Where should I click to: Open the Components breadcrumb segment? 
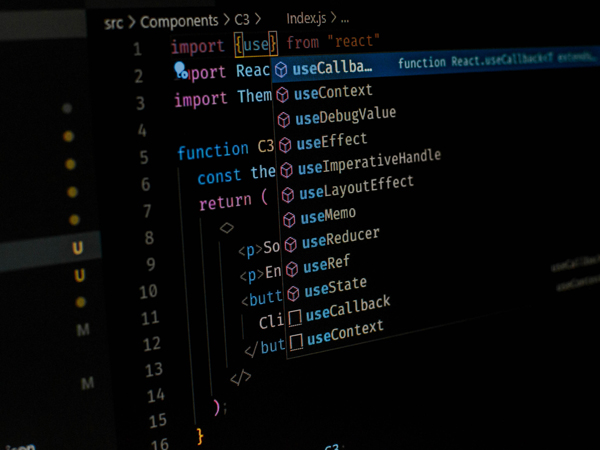click(x=179, y=22)
